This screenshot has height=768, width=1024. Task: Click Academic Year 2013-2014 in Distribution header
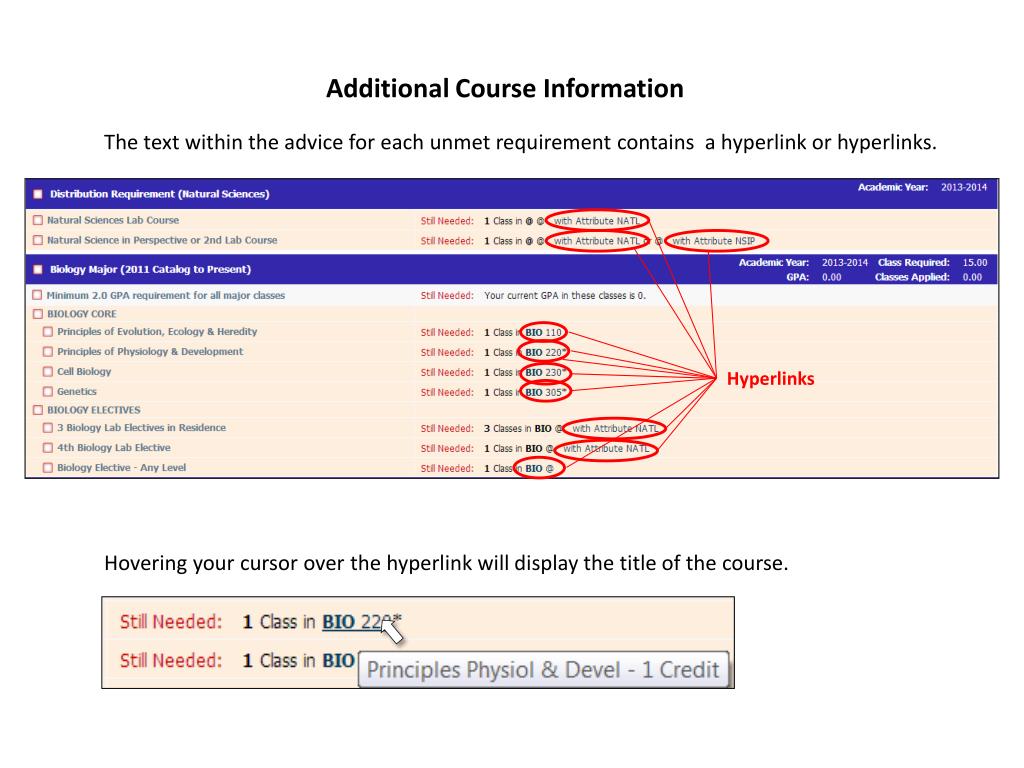(x=964, y=187)
